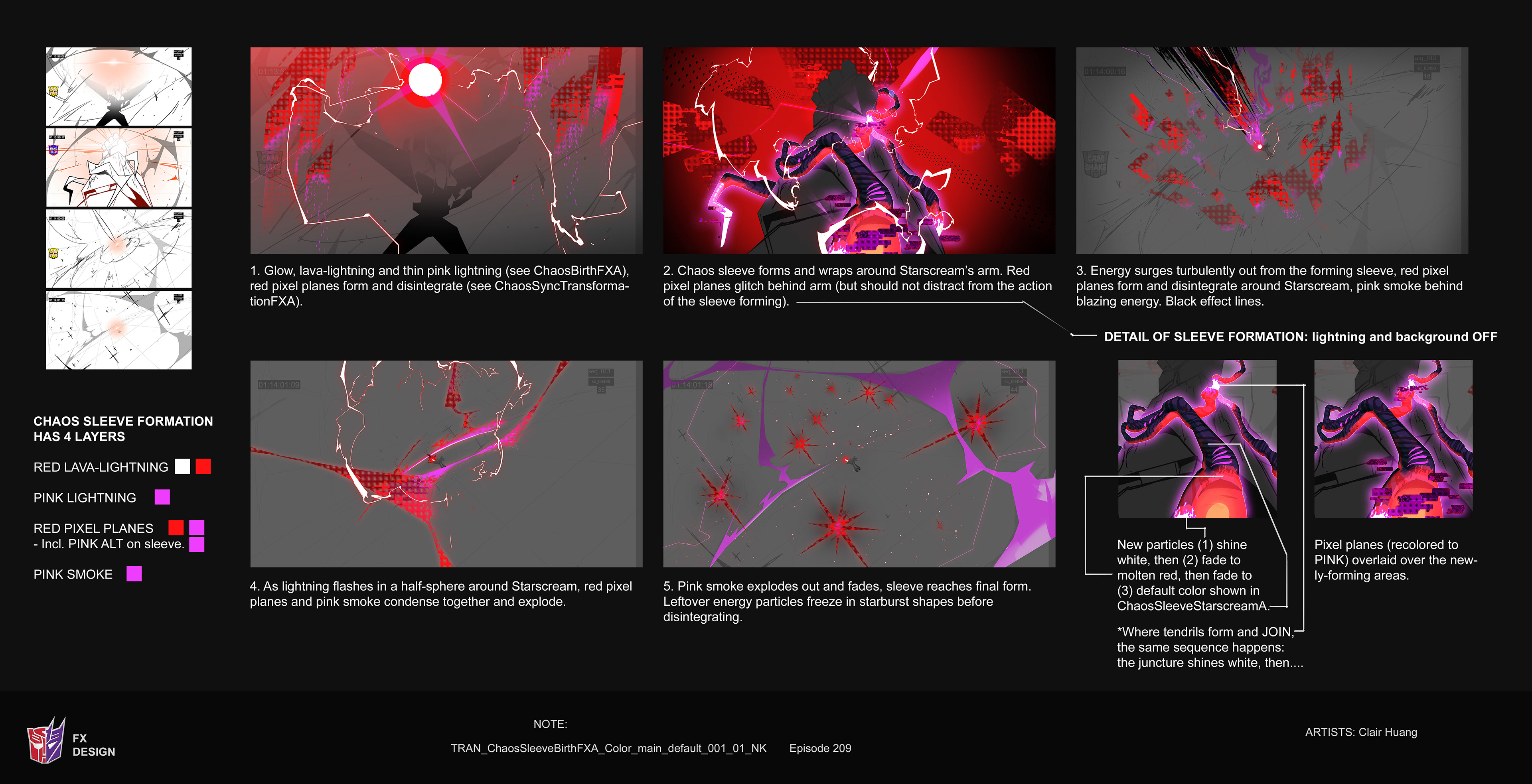Click caption 2 starting 'Chaos sleeve forms and wraps'
1532x784 pixels.
(858, 286)
